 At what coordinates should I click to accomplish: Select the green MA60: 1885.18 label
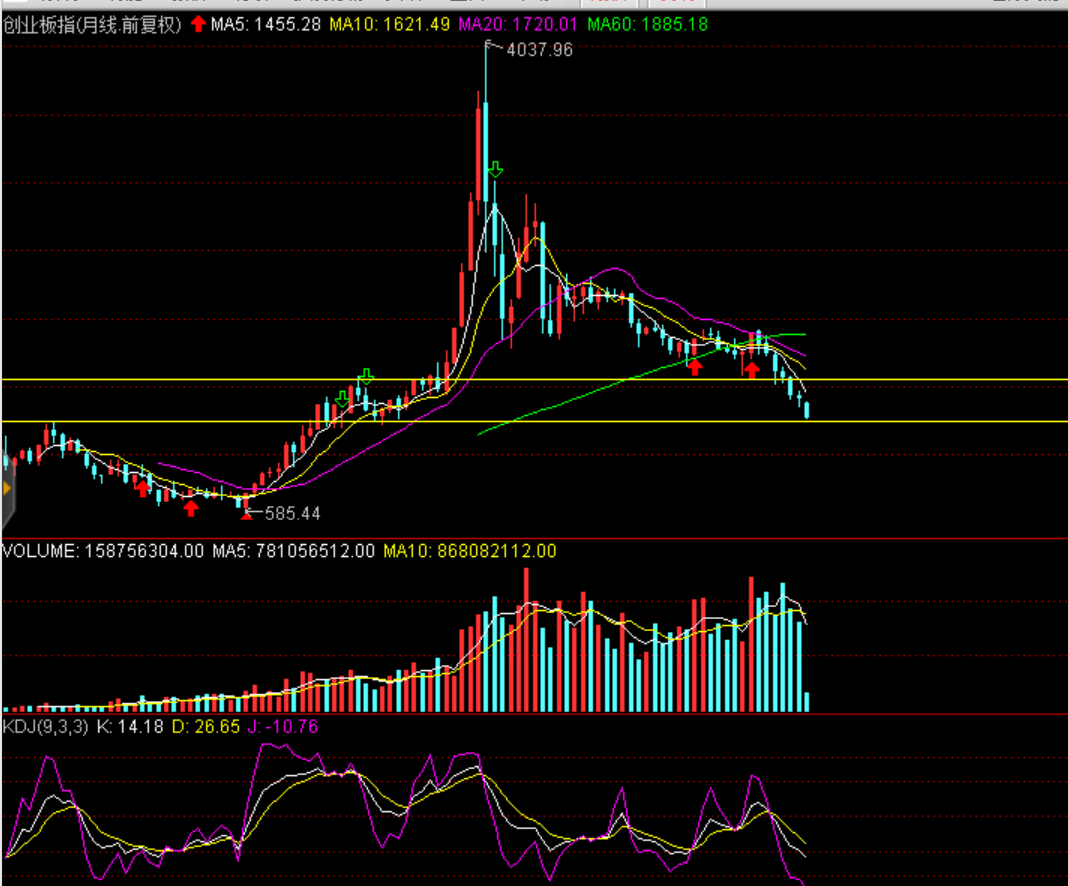click(x=646, y=24)
